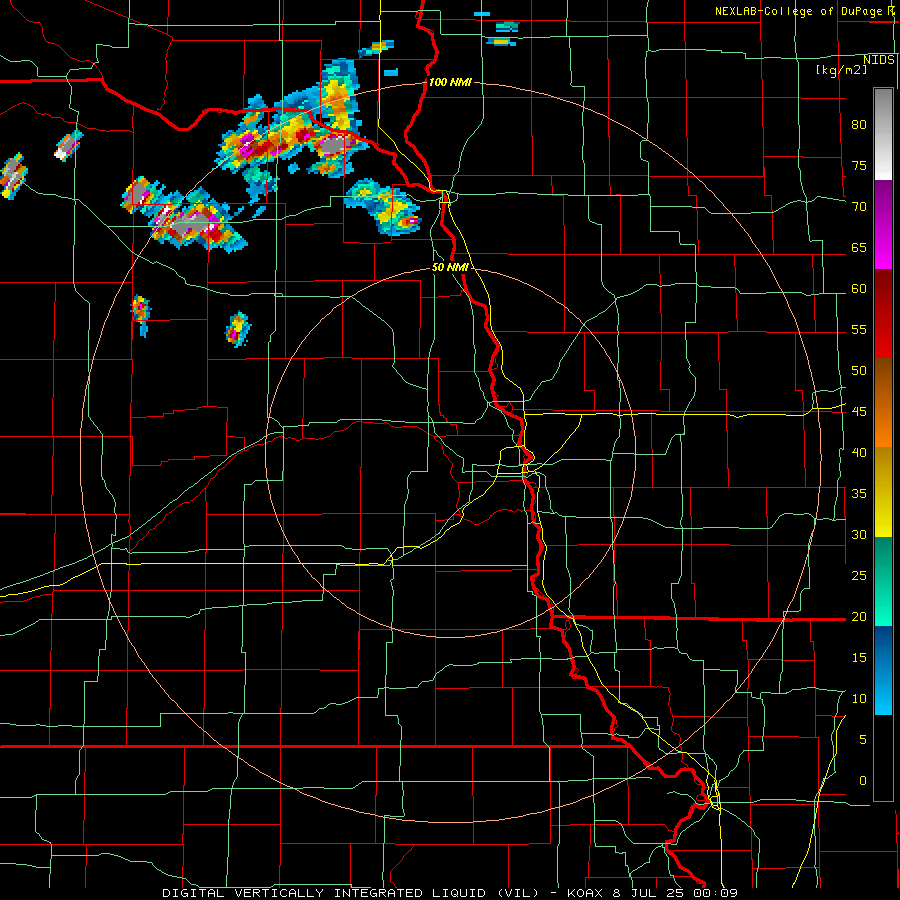This screenshot has height=900, width=900.
Task: Click the 65 value on the VIL scale
Action: click(x=859, y=247)
